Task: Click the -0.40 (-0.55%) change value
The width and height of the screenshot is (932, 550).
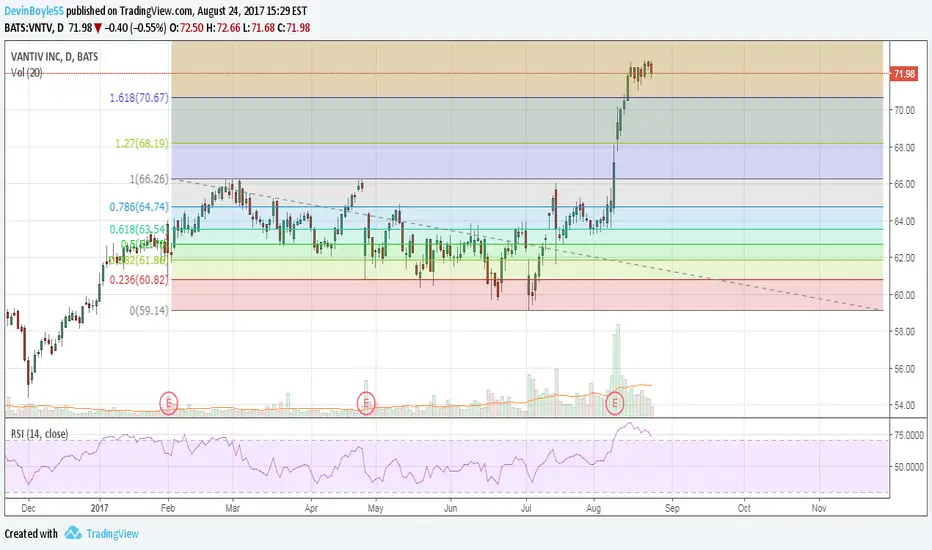Action: pyautogui.click(x=136, y=27)
